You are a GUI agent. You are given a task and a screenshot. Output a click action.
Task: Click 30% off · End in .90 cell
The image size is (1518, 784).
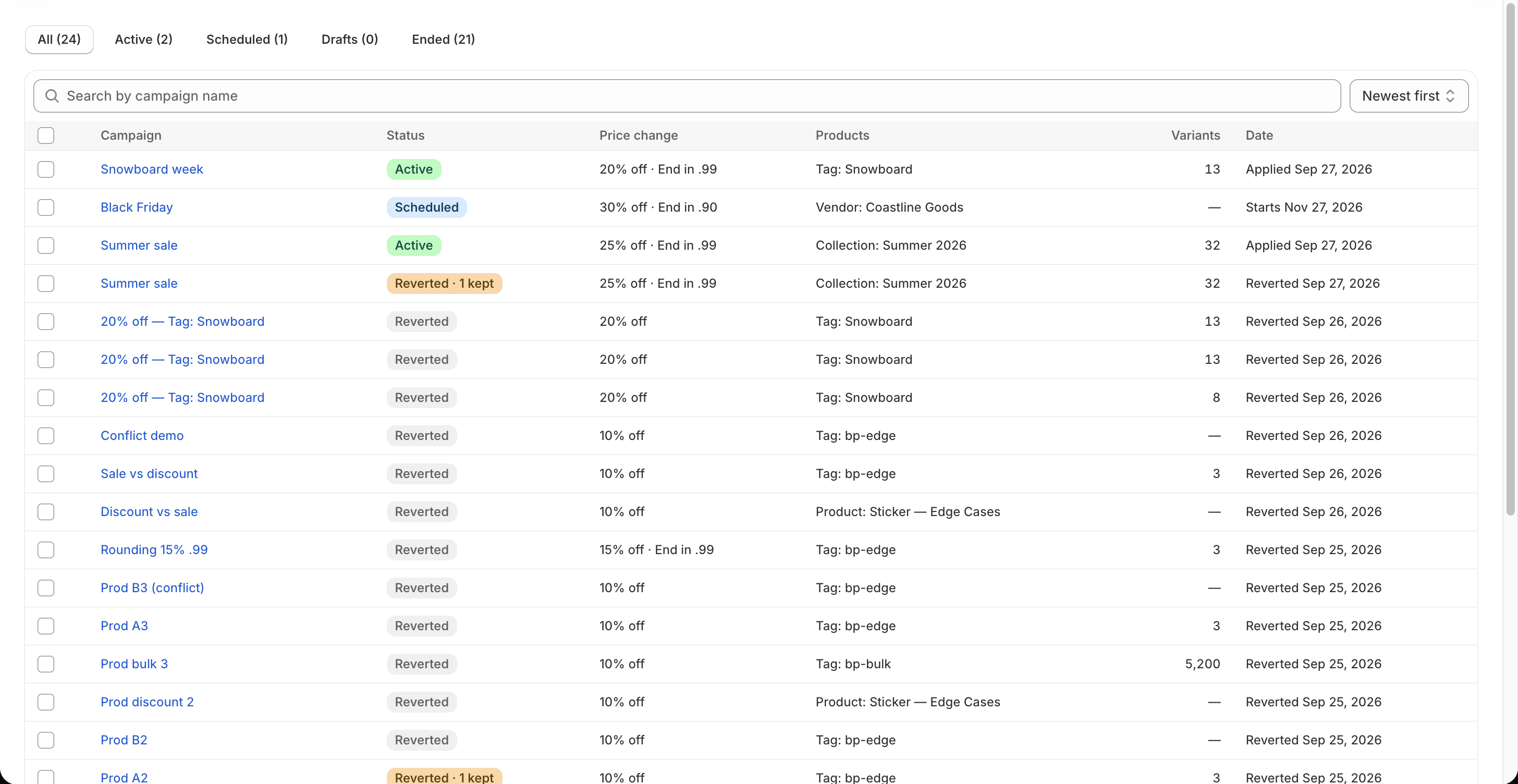point(658,207)
